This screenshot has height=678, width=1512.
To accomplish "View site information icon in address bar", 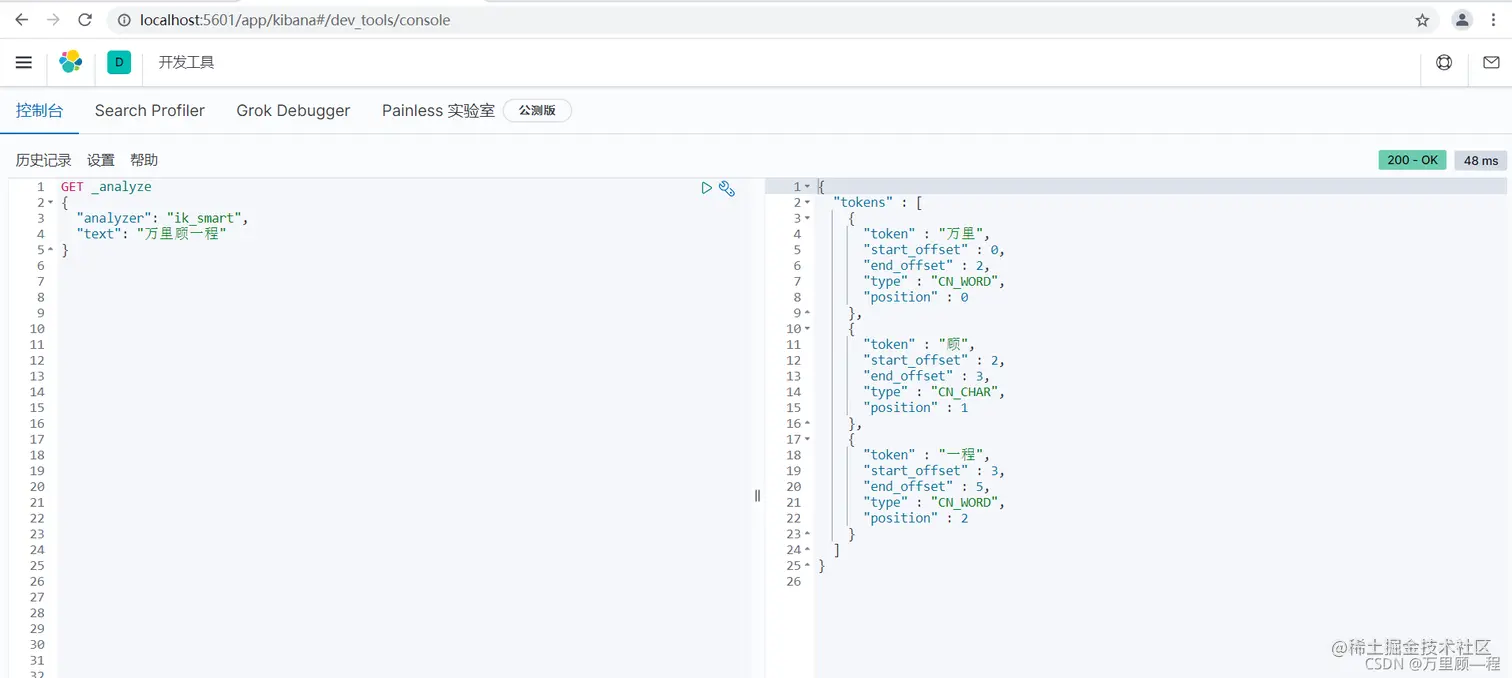I will [x=123, y=20].
